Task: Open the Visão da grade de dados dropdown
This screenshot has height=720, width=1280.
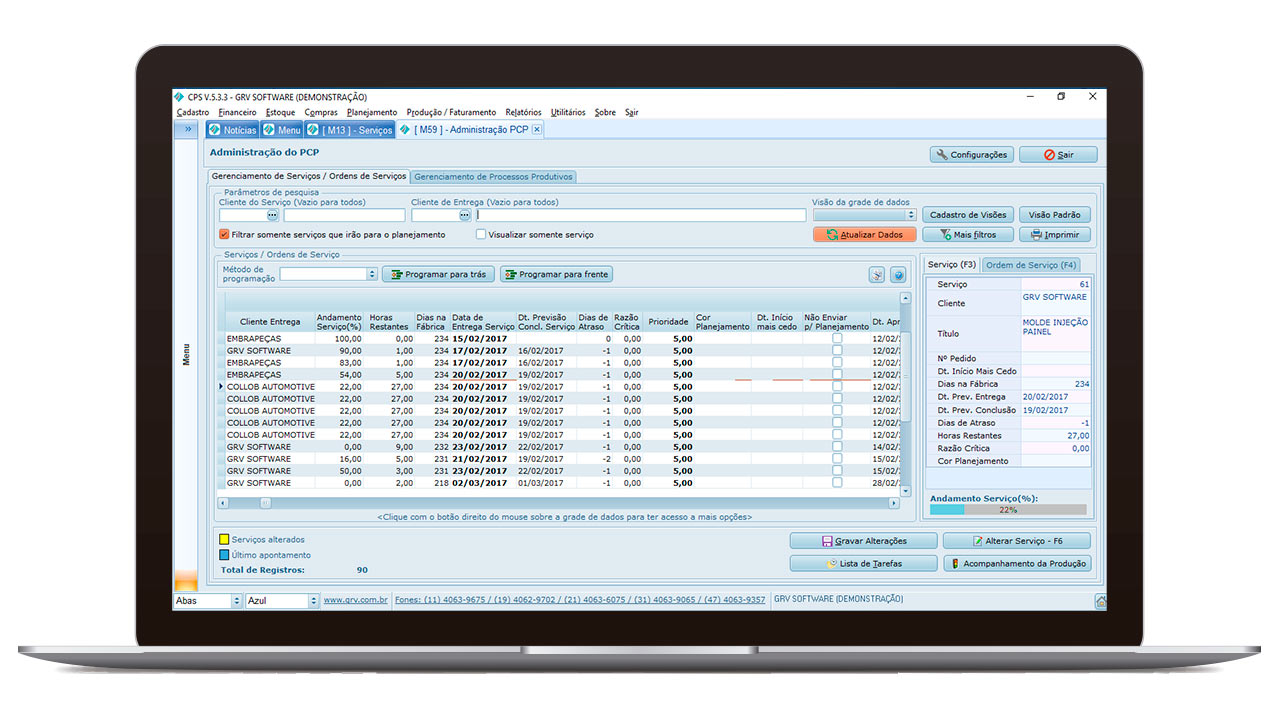Action: click(x=910, y=215)
